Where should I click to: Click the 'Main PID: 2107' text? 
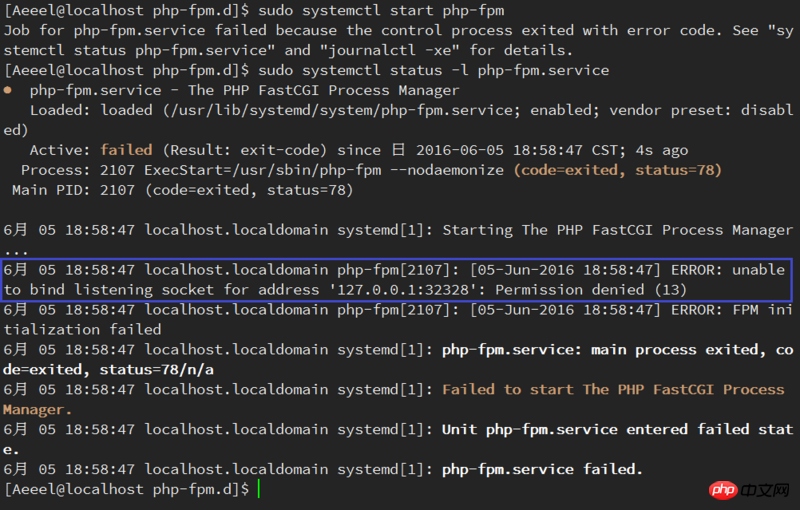tap(73, 190)
